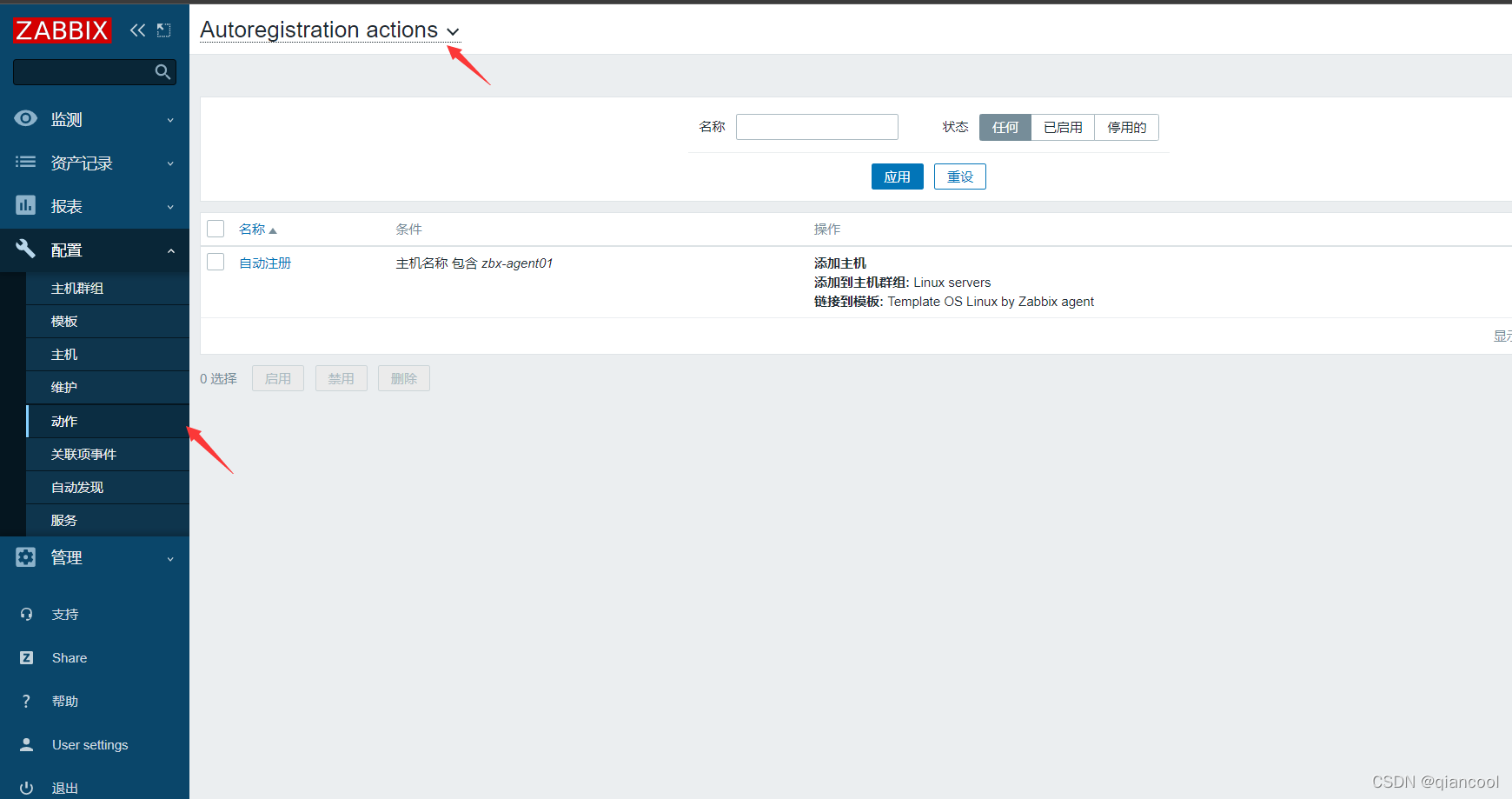Click the 应用 apply button
1512x799 pixels.
(x=898, y=176)
